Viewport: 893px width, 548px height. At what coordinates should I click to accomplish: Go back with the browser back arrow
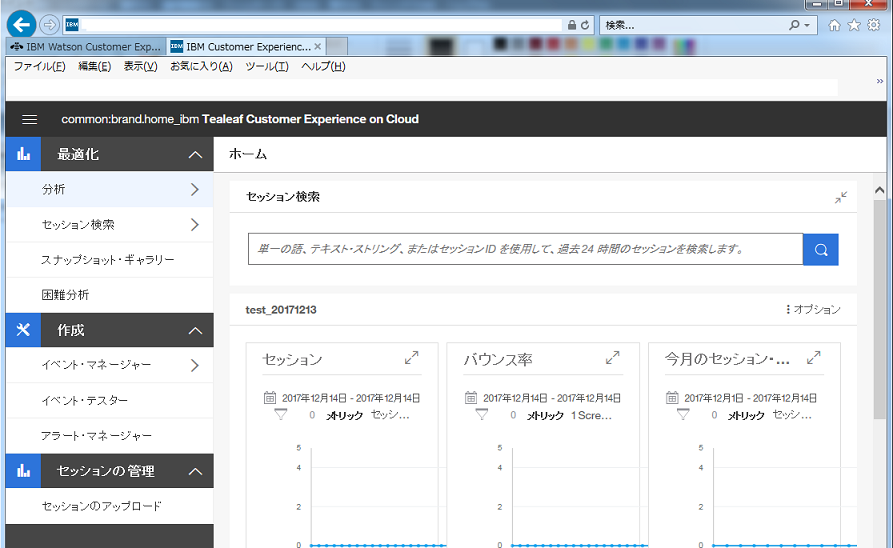[22, 24]
